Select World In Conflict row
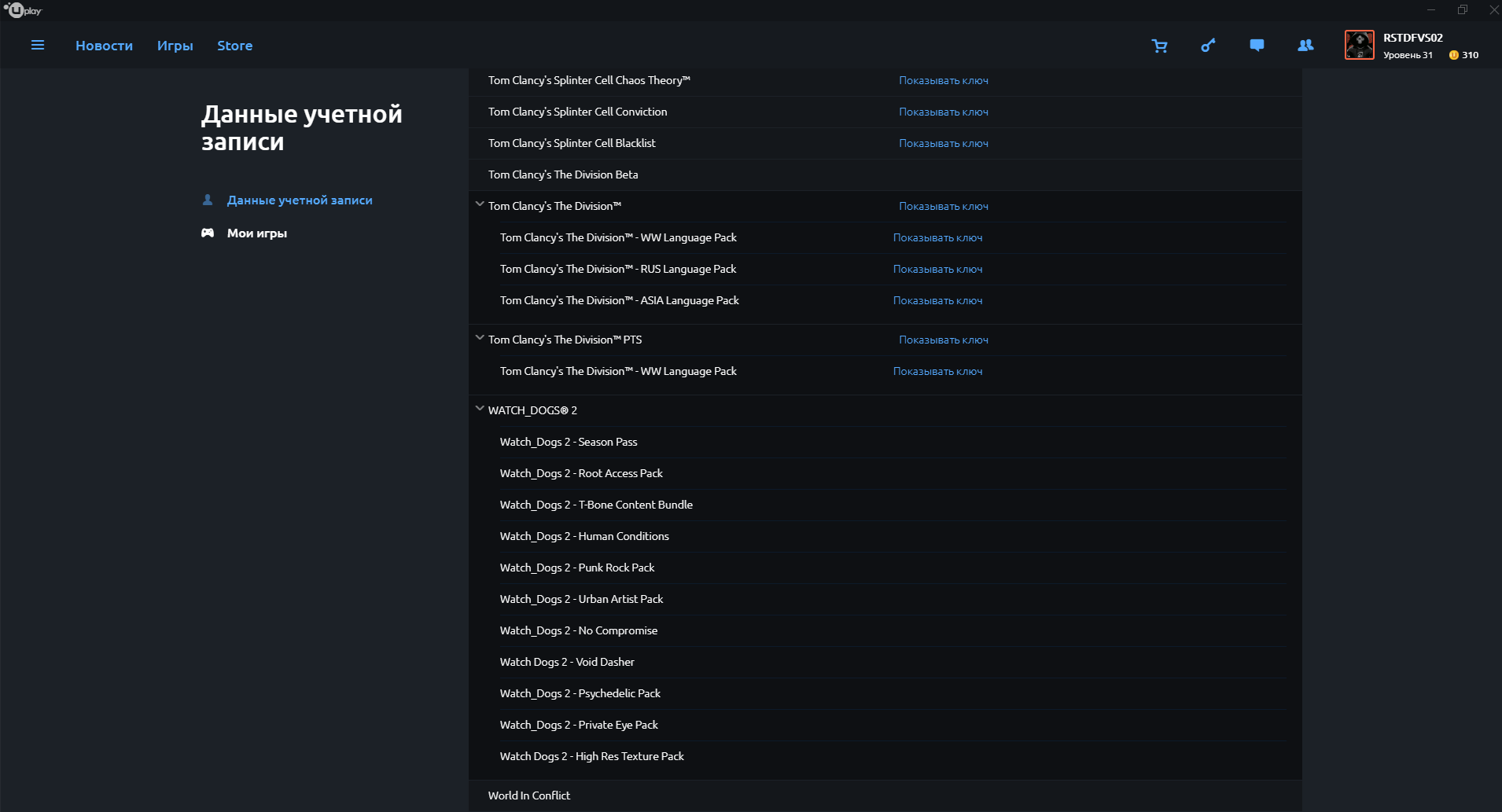1502x812 pixels. [529, 795]
